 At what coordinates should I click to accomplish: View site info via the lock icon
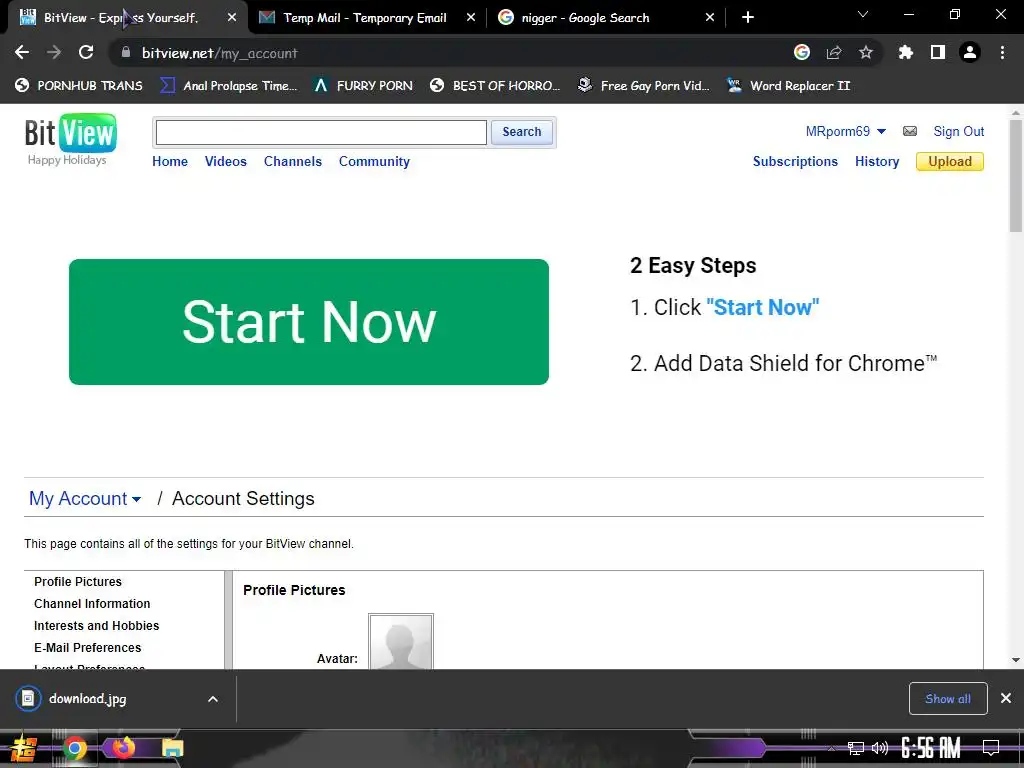pyautogui.click(x=126, y=53)
